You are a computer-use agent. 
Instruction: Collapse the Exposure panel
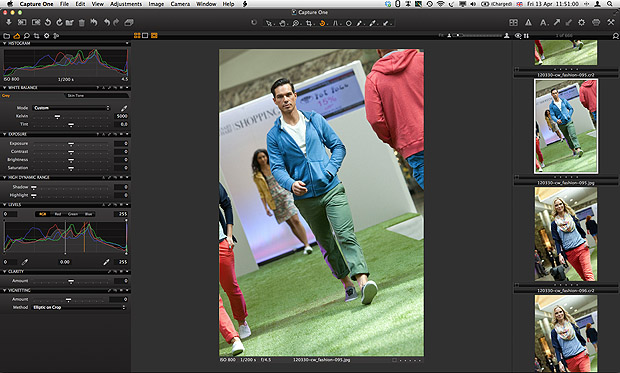pyautogui.click(x=5, y=134)
